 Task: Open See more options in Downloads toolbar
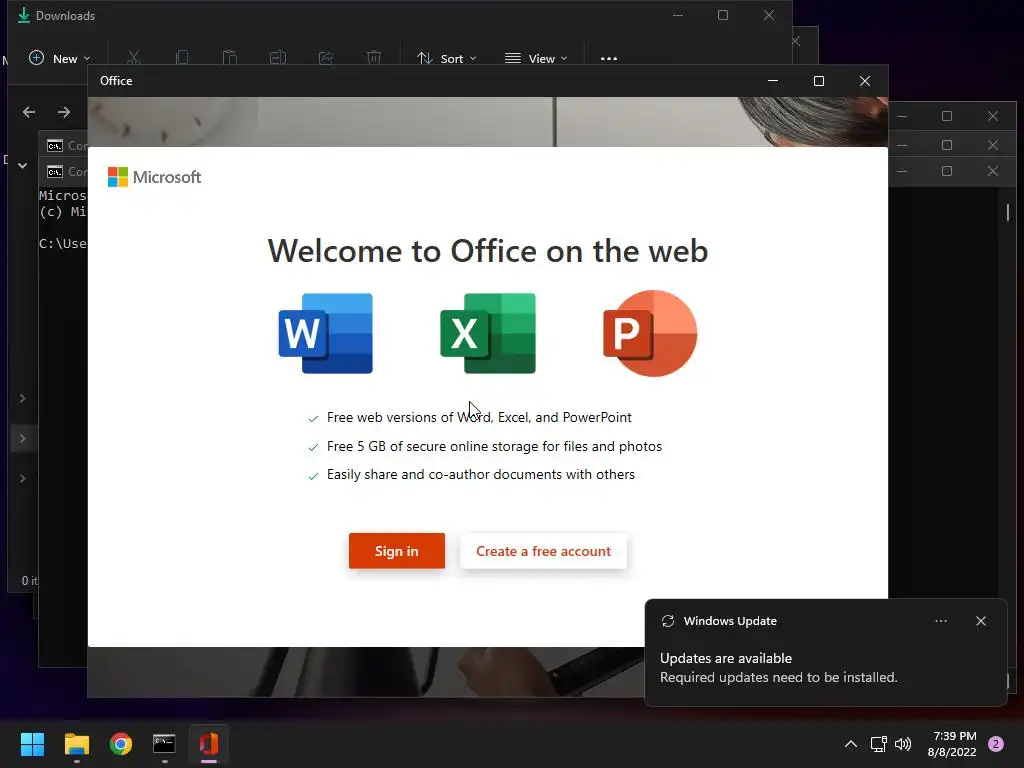pos(609,58)
